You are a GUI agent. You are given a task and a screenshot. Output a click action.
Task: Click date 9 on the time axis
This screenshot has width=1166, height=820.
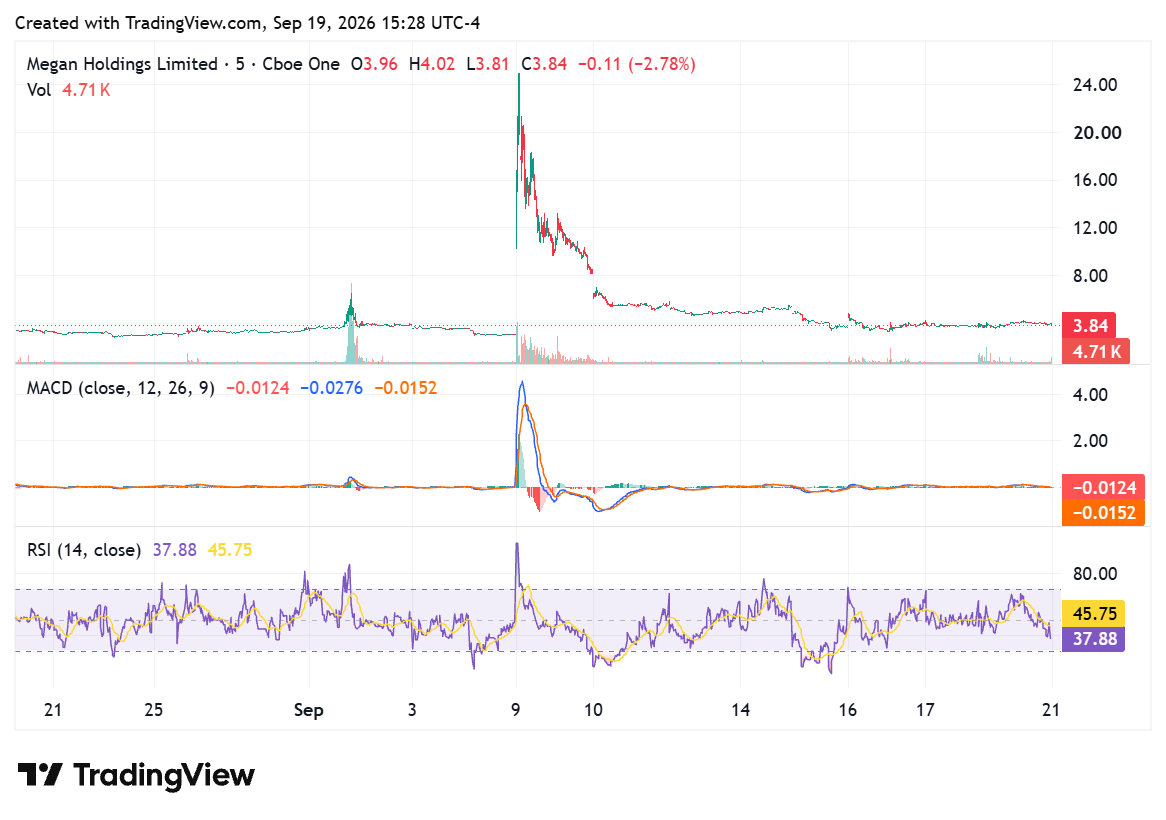[515, 710]
